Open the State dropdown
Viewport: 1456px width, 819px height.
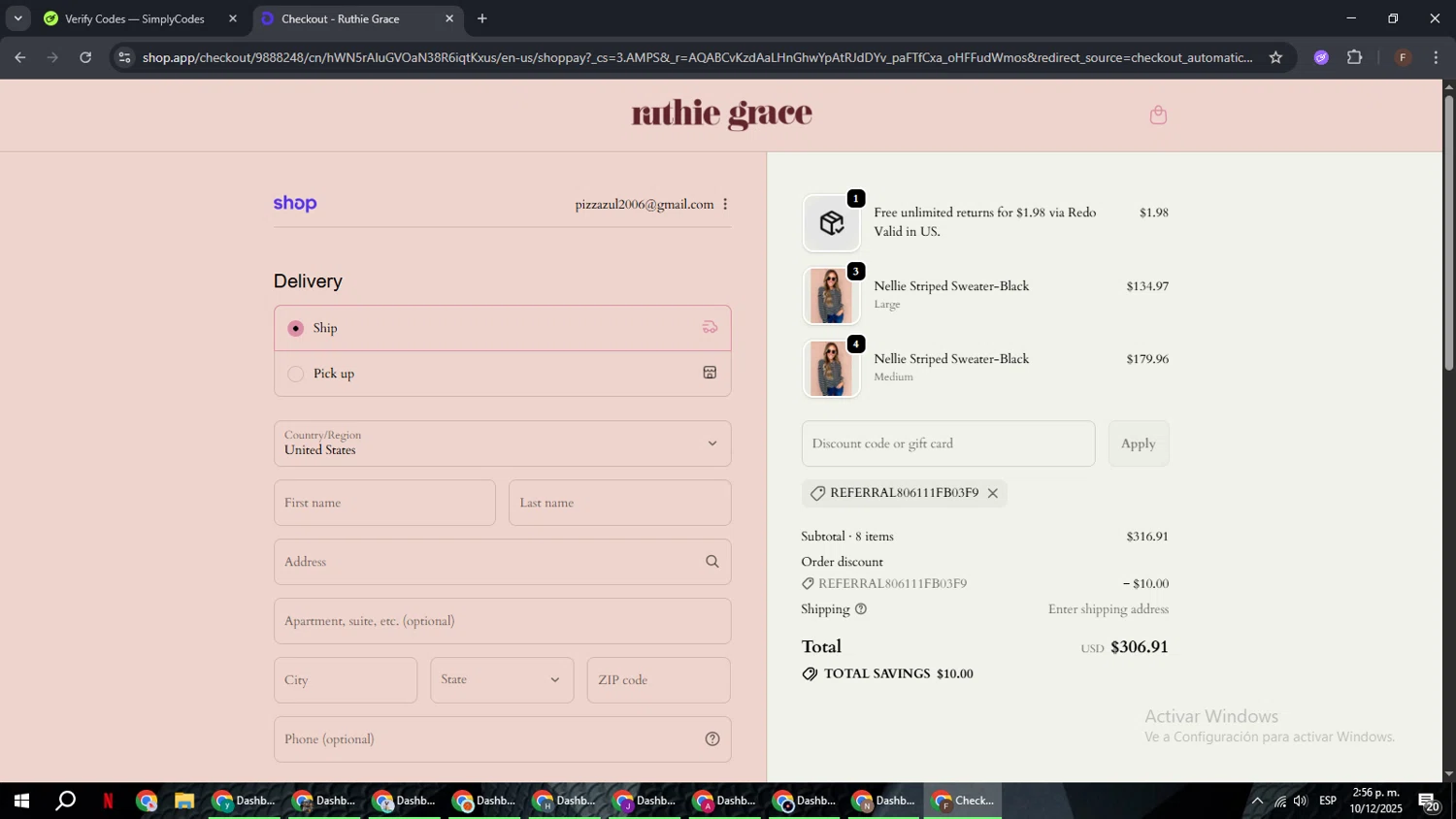pos(502,680)
